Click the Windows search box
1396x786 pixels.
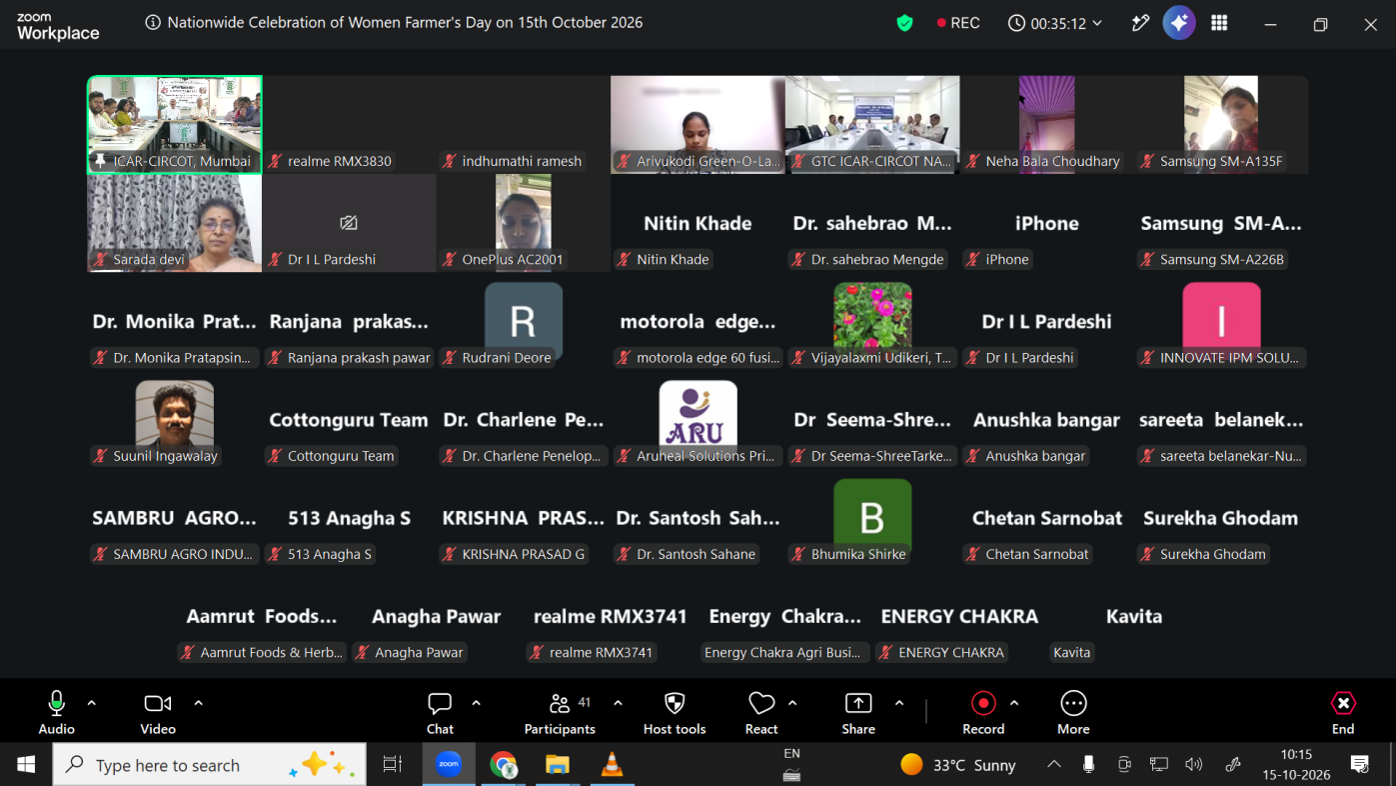point(210,764)
